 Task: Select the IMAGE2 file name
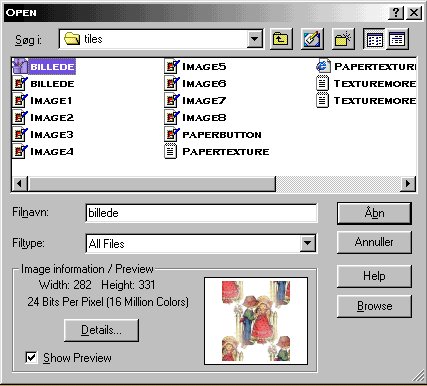pos(52,118)
